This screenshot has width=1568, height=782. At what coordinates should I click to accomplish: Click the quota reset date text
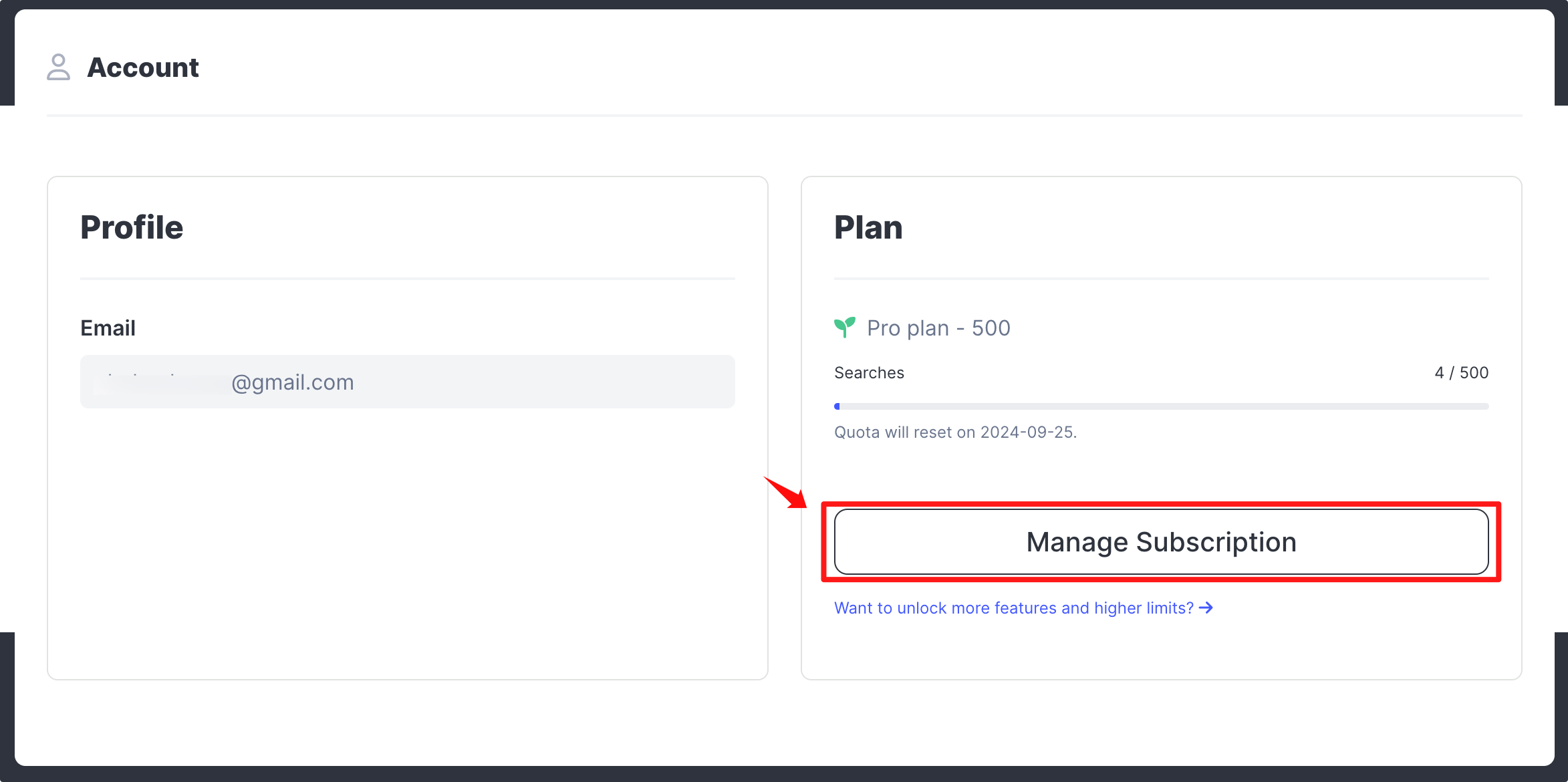tap(956, 432)
